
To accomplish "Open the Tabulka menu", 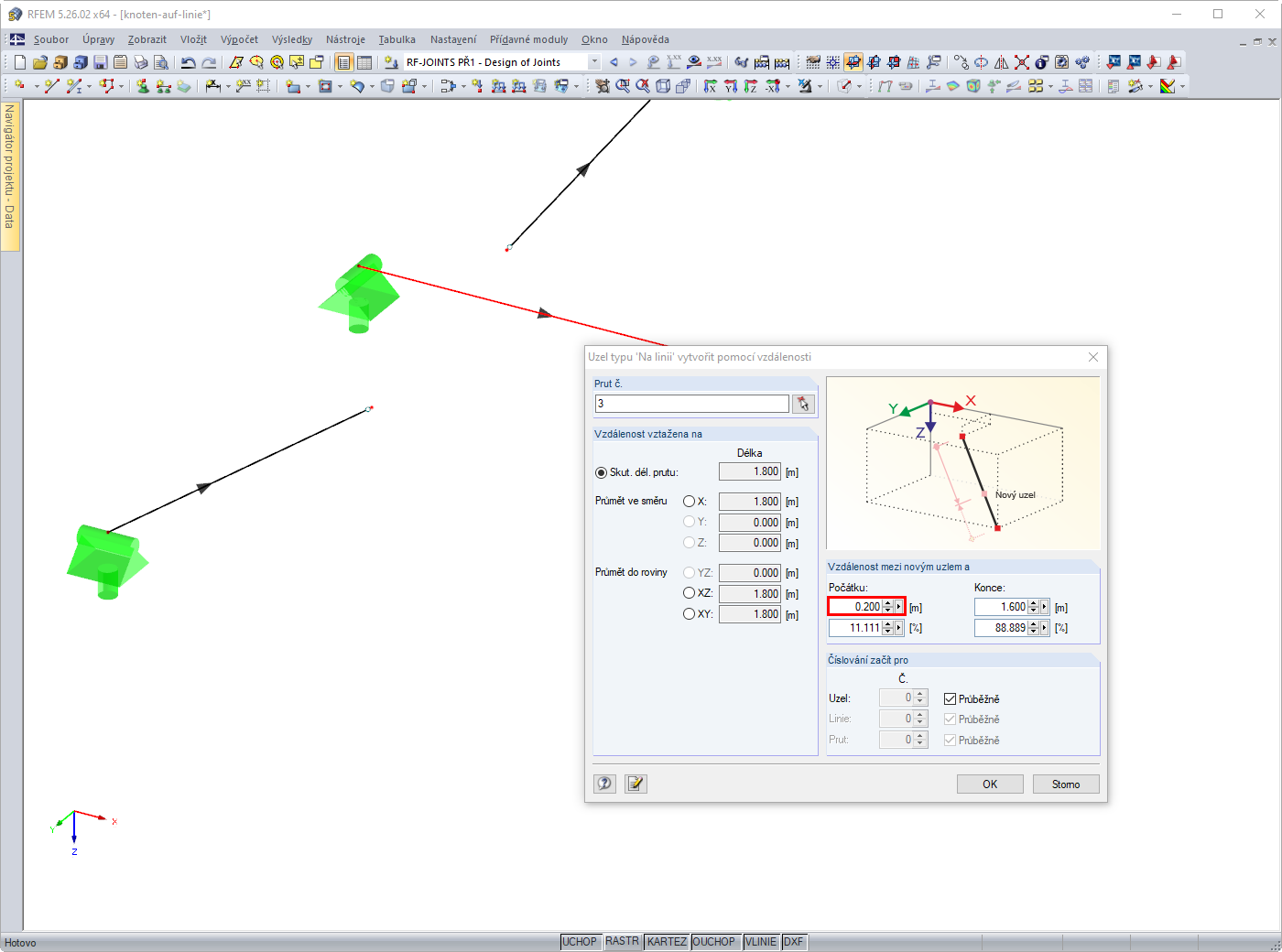I will pyautogui.click(x=397, y=39).
